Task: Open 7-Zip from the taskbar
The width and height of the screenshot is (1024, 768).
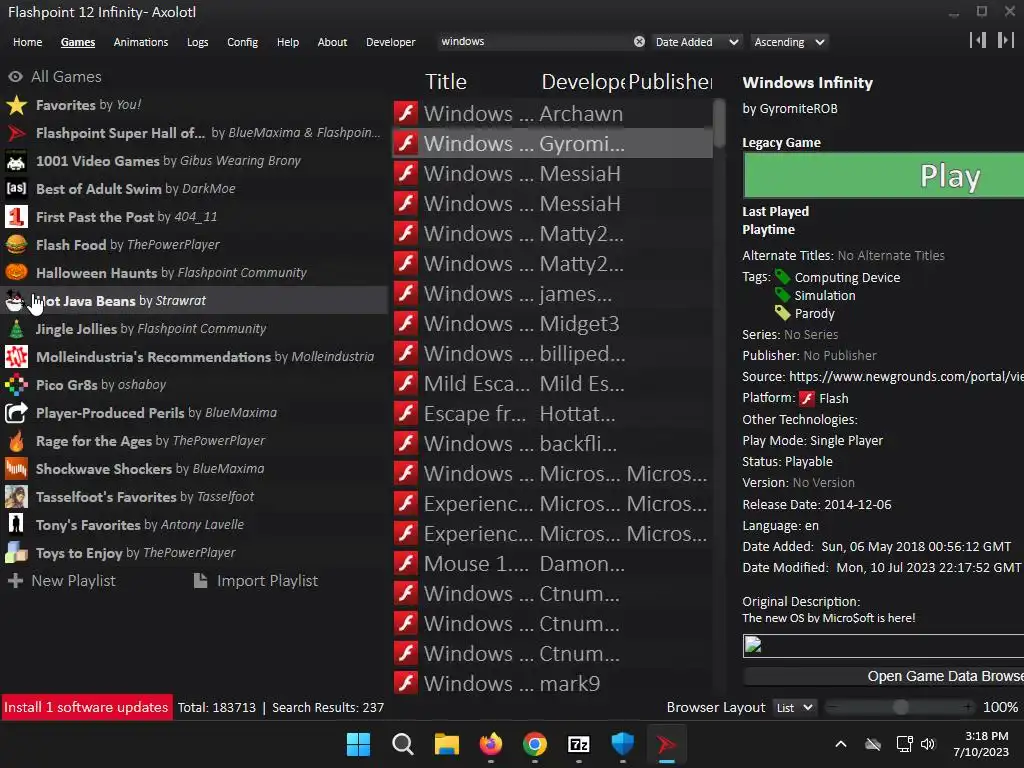Action: tap(579, 744)
